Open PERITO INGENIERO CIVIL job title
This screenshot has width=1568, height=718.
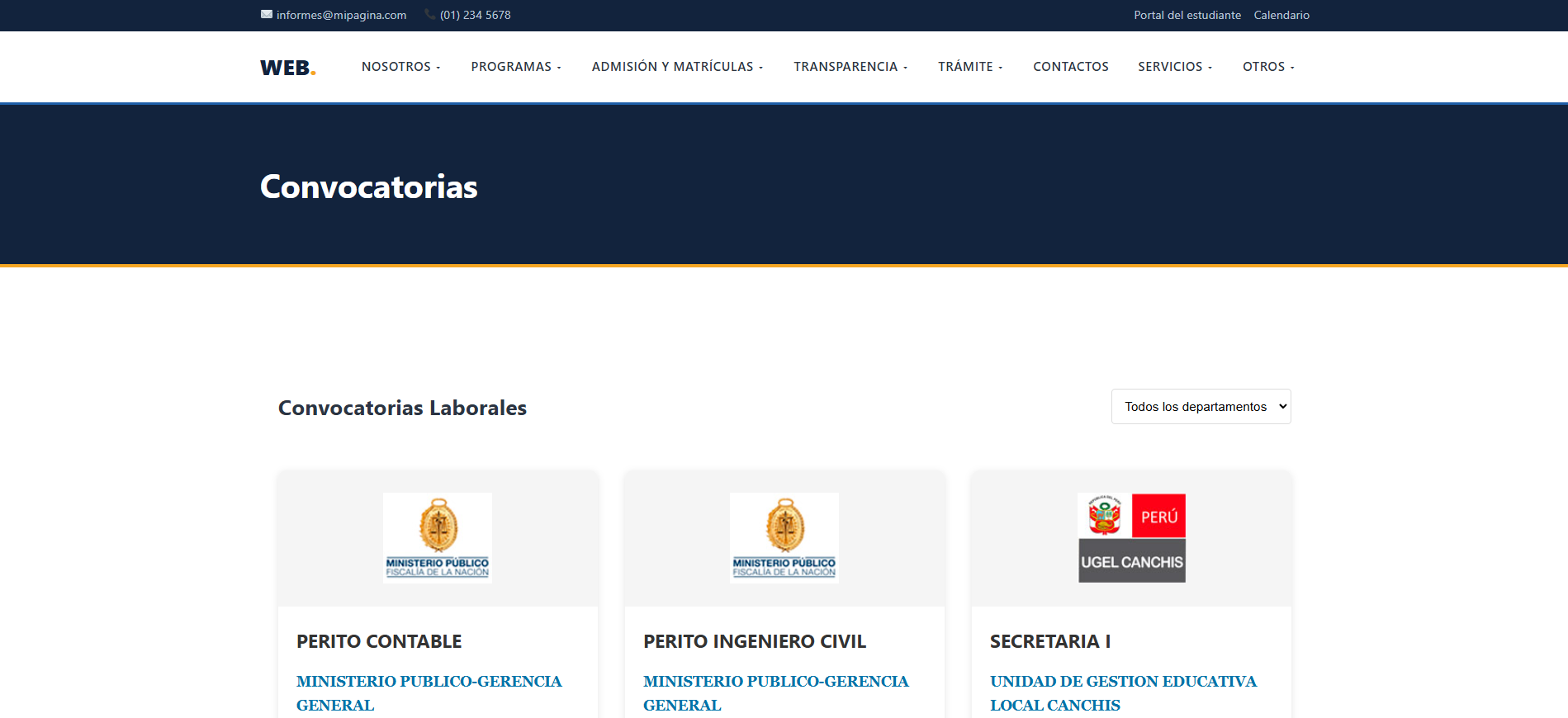755,641
